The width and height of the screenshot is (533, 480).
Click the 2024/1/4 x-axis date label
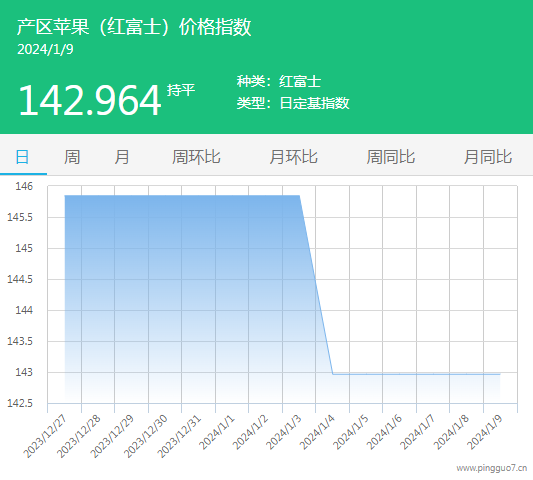pyautogui.click(x=317, y=432)
